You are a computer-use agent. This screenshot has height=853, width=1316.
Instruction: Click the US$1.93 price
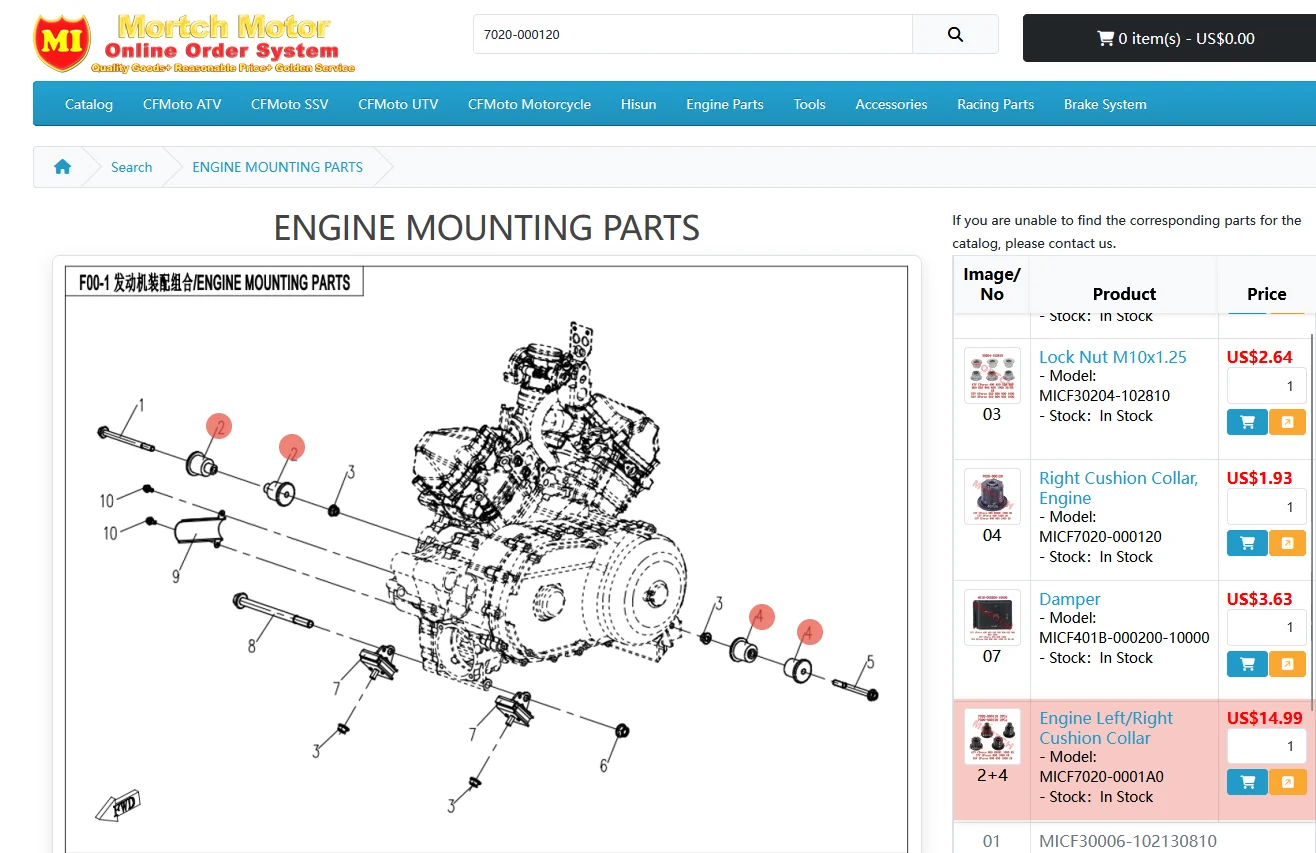point(1259,478)
